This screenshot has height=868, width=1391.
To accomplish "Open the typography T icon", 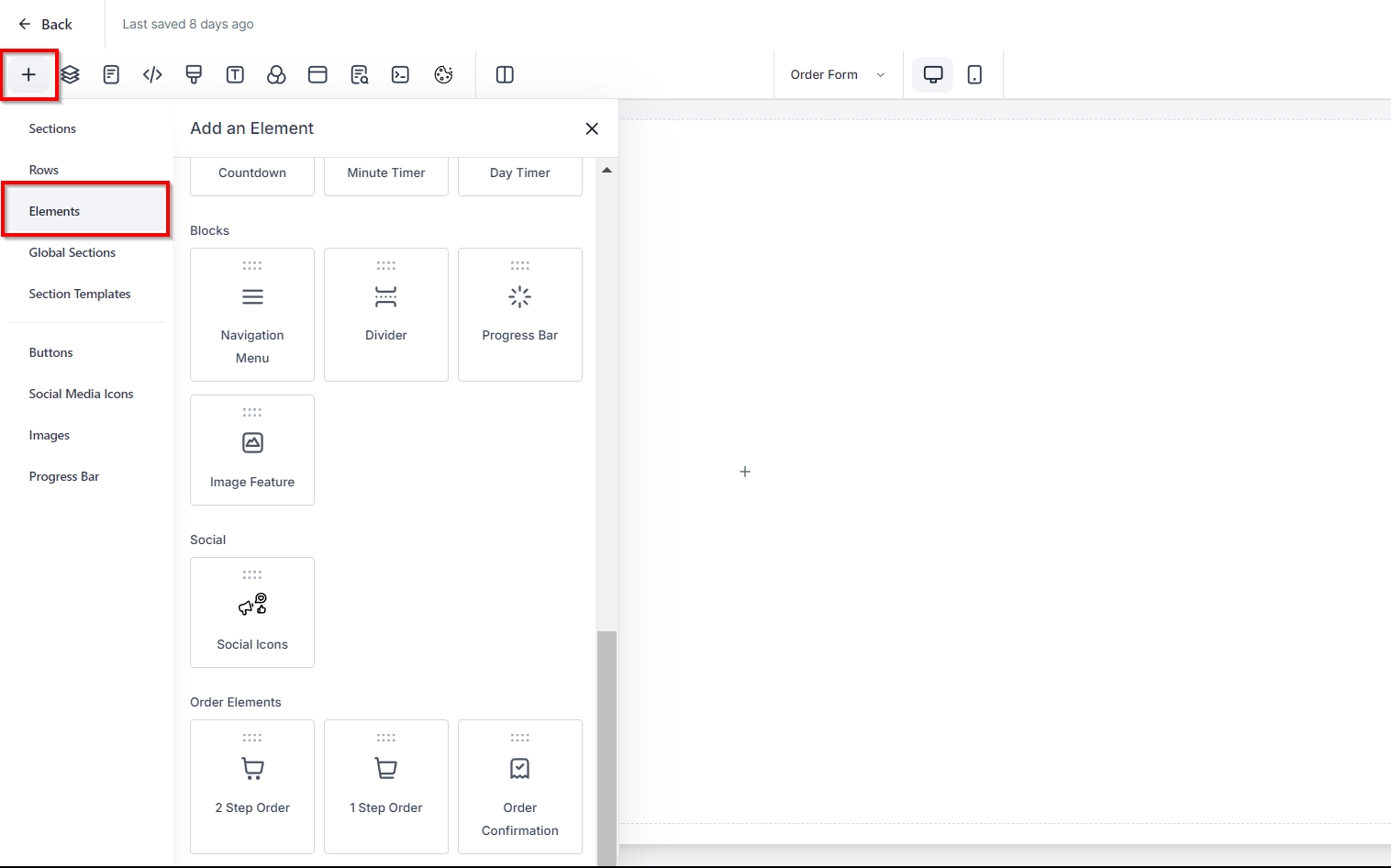I will [x=235, y=75].
